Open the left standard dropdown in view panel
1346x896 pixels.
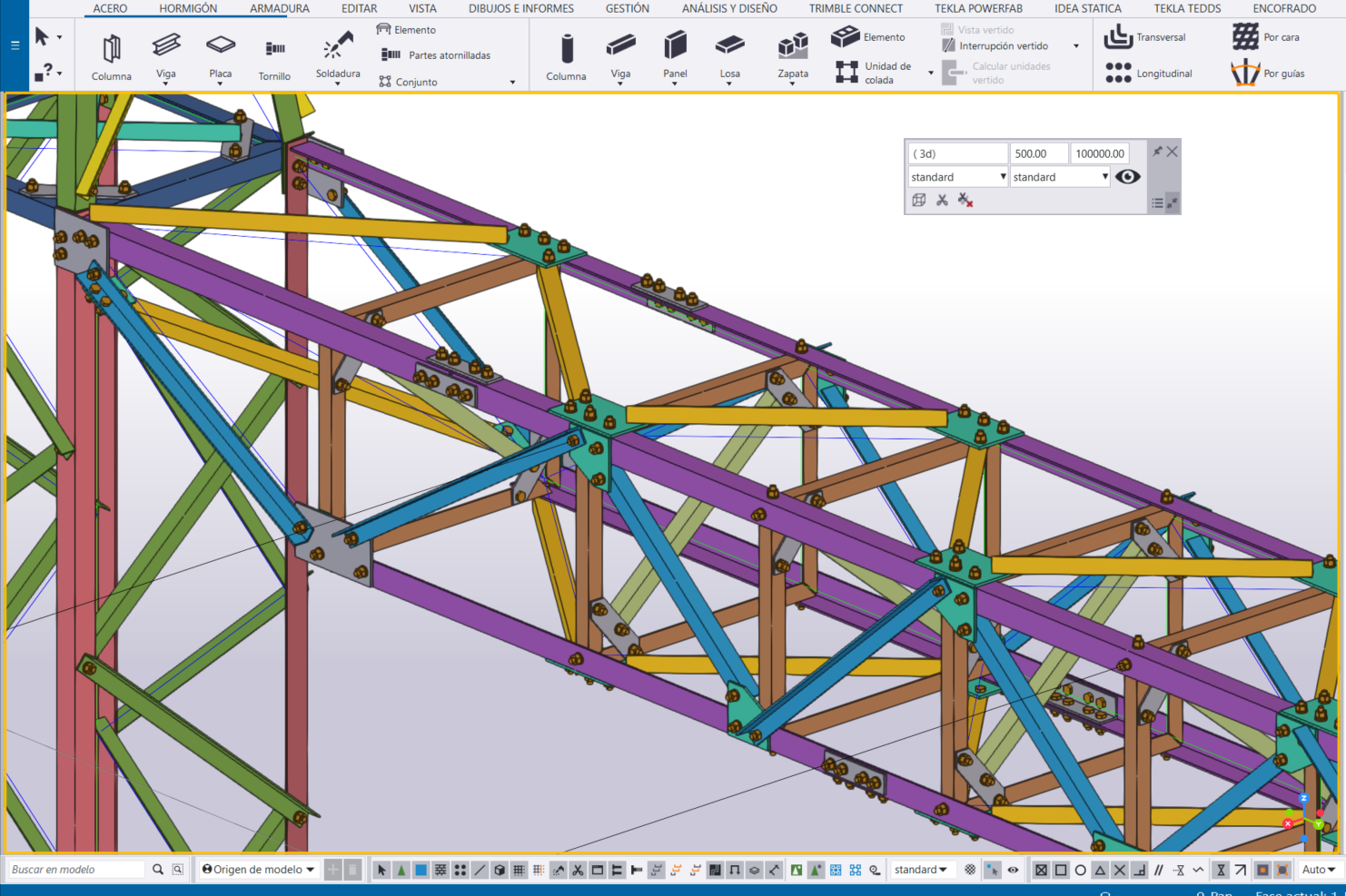pyautogui.click(x=958, y=177)
